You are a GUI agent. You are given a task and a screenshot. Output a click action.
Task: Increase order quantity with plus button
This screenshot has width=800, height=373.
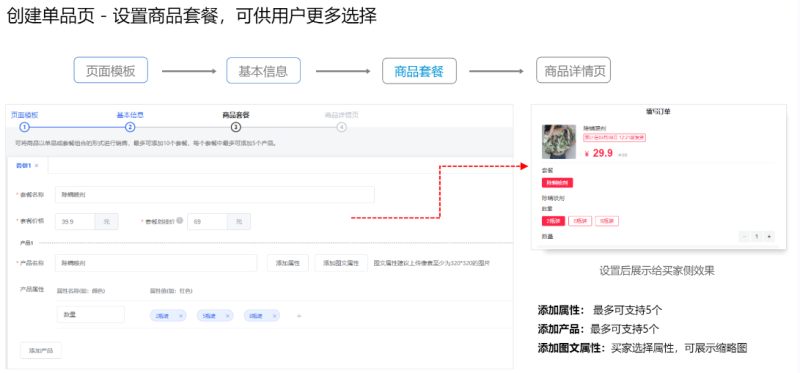(x=769, y=236)
